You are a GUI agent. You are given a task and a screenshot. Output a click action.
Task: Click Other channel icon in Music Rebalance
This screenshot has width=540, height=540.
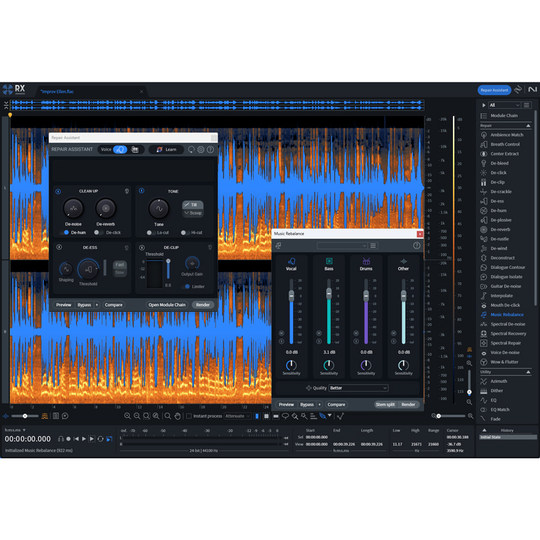point(404,261)
